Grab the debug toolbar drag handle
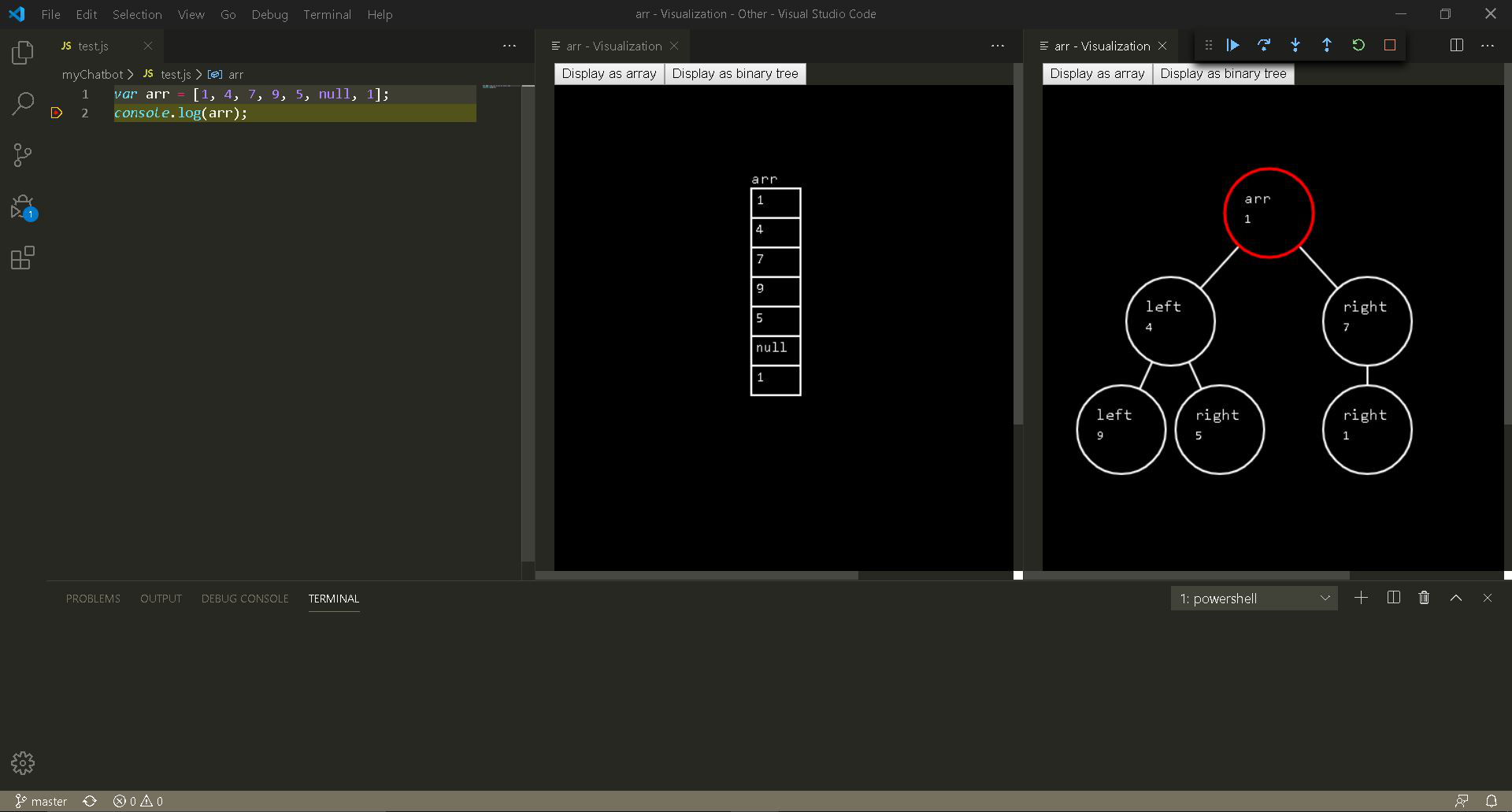 click(1208, 46)
